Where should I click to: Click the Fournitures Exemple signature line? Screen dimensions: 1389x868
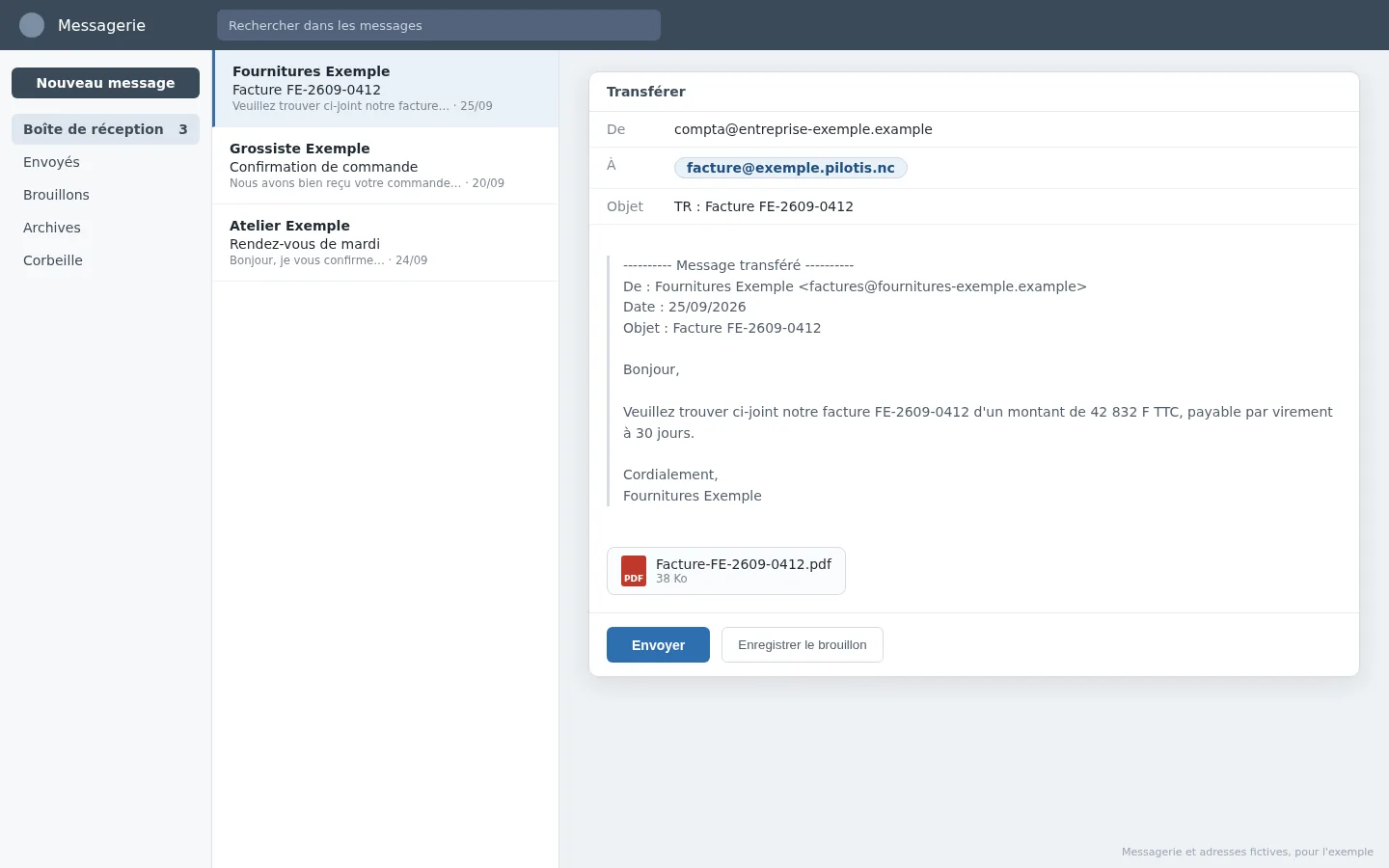point(693,496)
